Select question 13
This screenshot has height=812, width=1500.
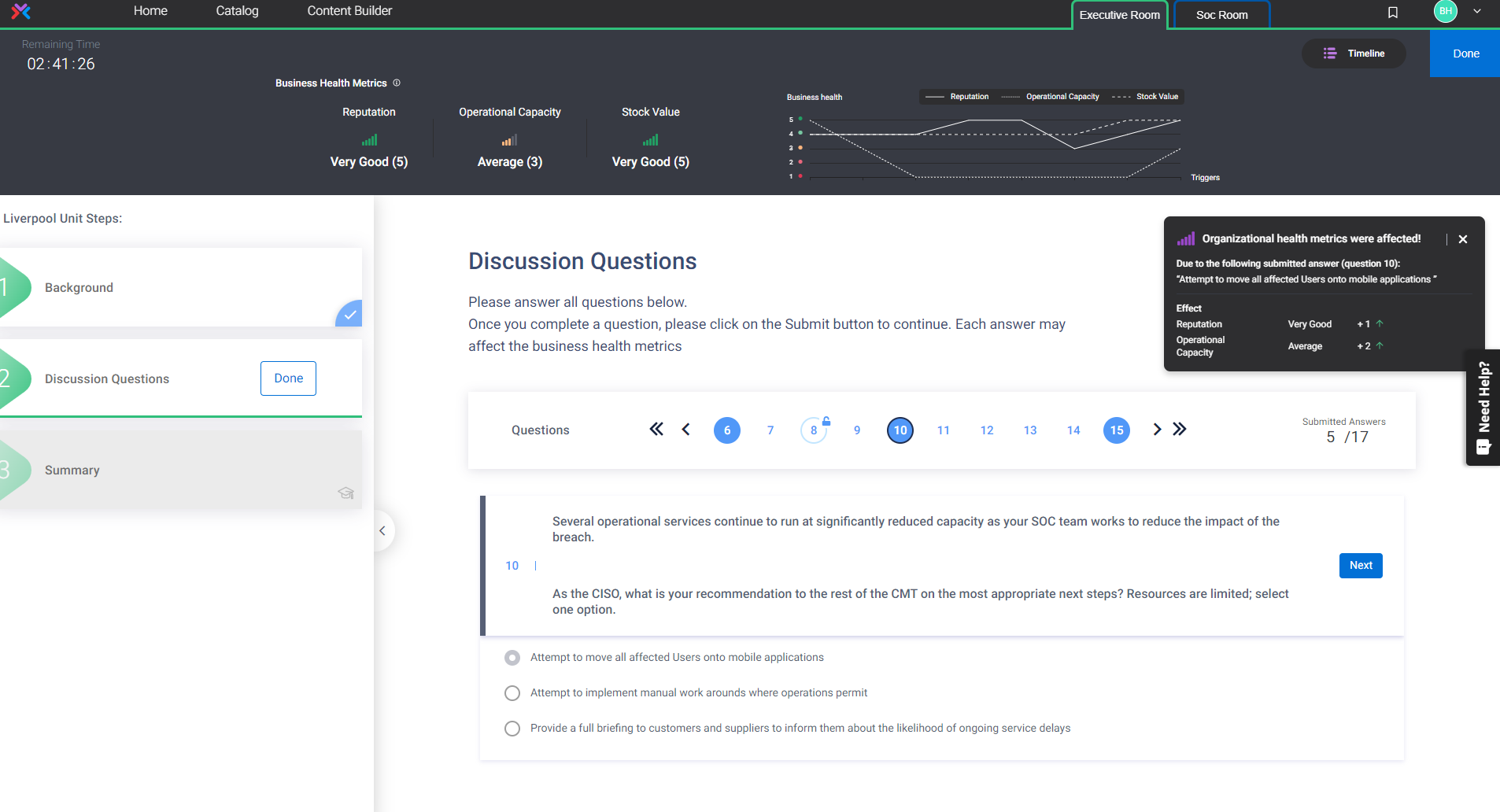(1030, 430)
